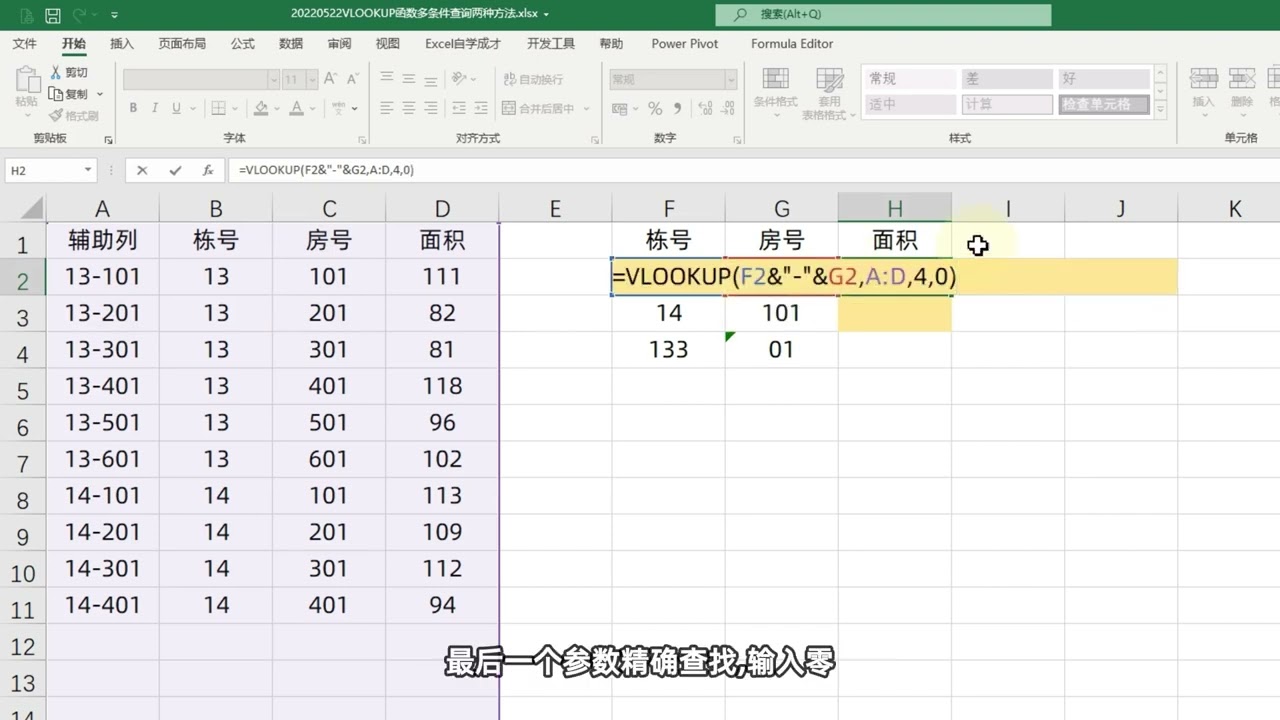Open the clipboard (剪贴板) dialog launcher
This screenshot has width=1280, height=720.
point(109,139)
